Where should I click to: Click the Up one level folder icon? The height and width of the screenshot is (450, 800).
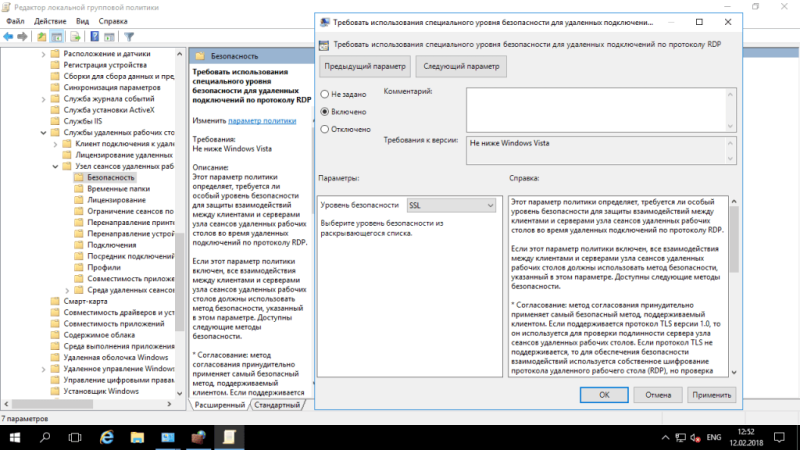coord(41,37)
